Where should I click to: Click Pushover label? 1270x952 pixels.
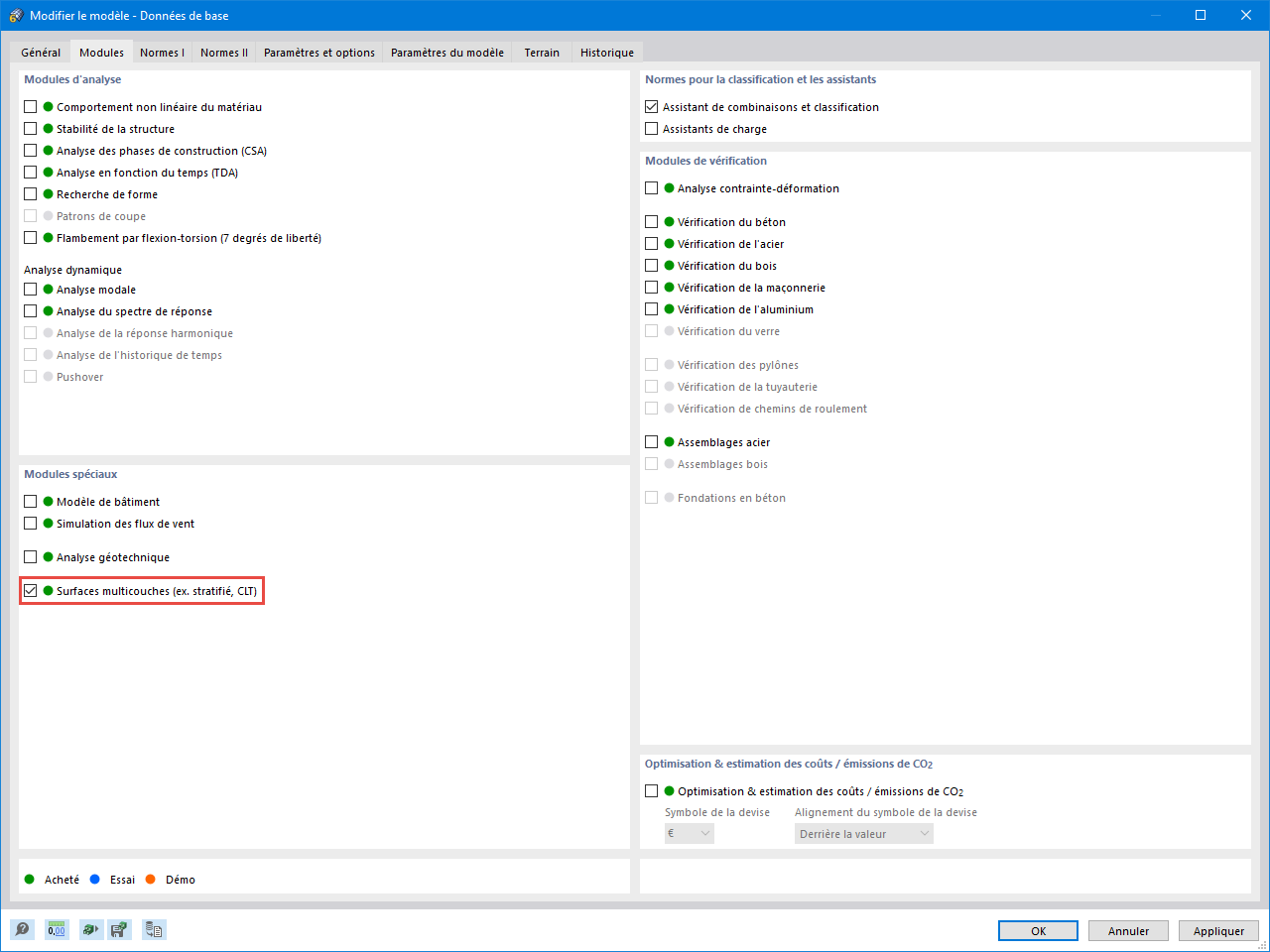(79, 377)
